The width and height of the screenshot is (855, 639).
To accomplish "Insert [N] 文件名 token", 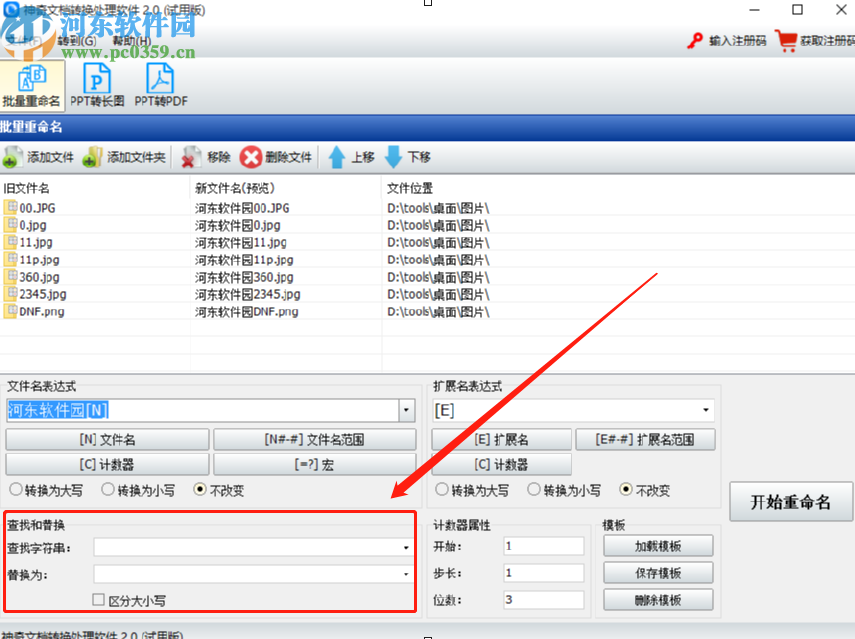I will 107,439.
